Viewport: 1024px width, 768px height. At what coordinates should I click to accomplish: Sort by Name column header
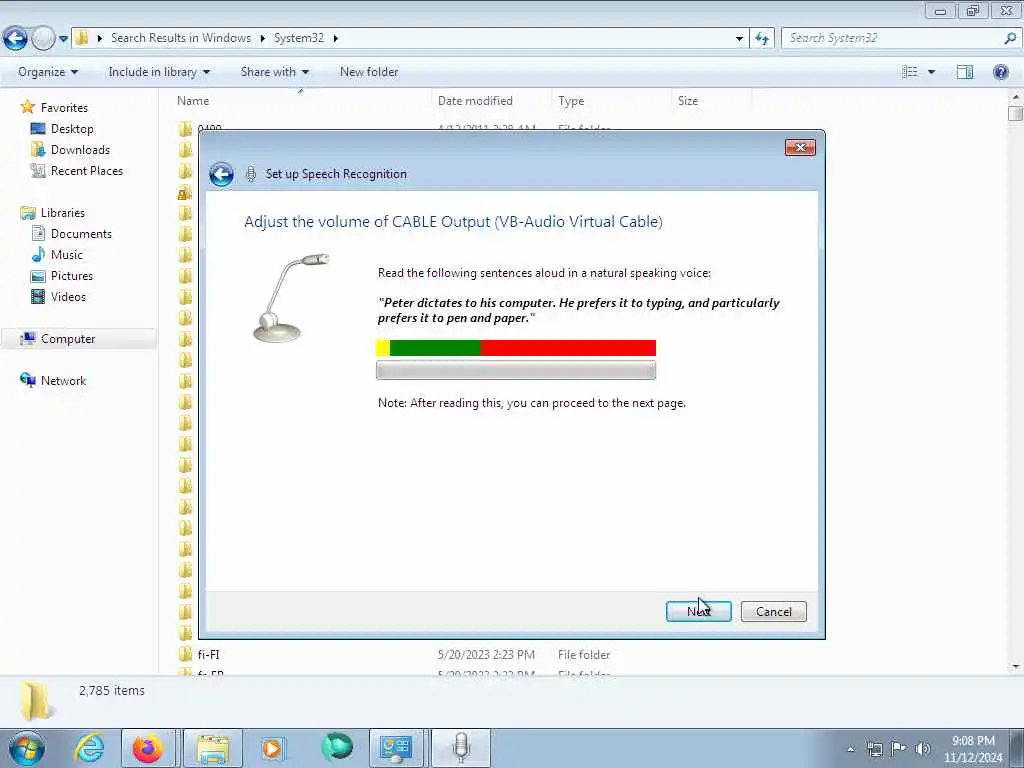pyautogui.click(x=302, y=101)
